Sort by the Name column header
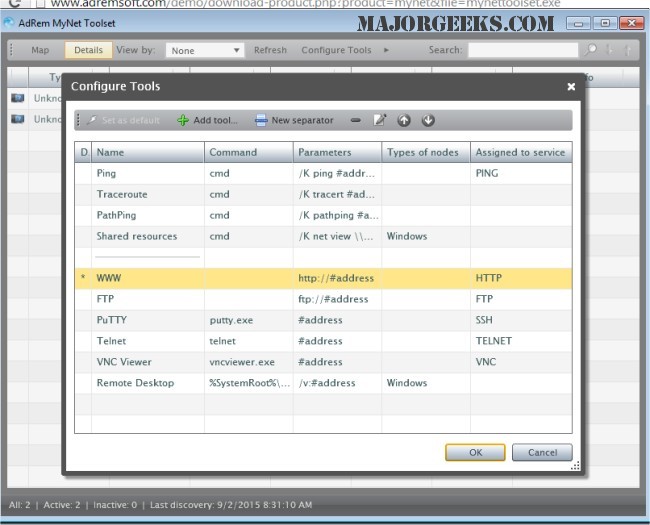The image size is (650, 525). pos(148,152)
